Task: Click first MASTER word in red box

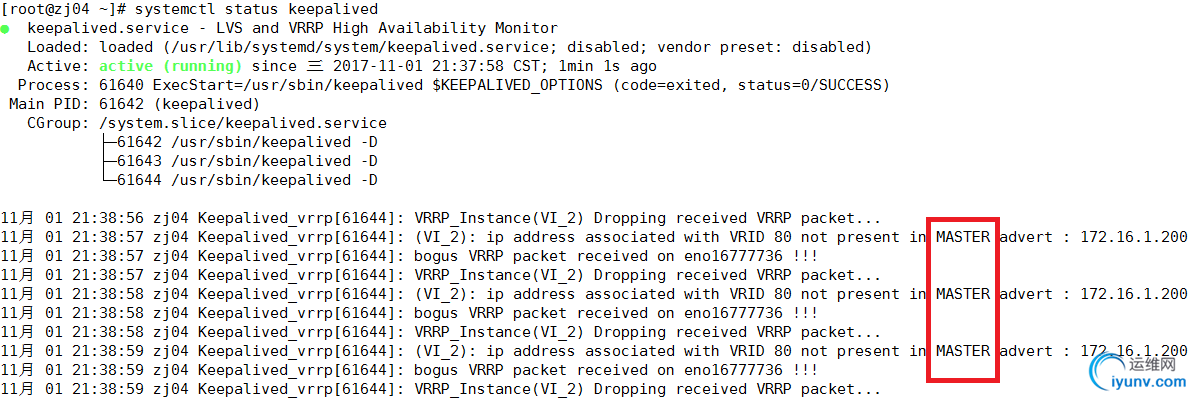Action: [962, 237]
